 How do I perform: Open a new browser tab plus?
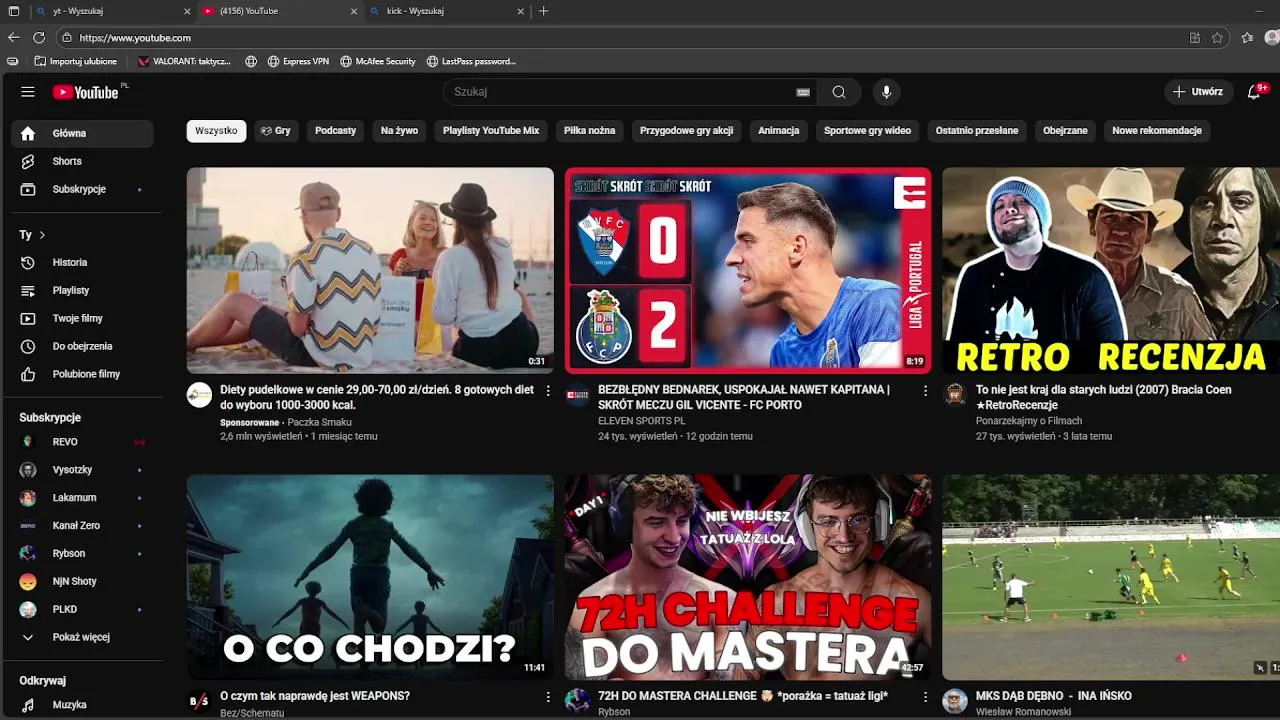pyautogui.click(x=544, y=11)
